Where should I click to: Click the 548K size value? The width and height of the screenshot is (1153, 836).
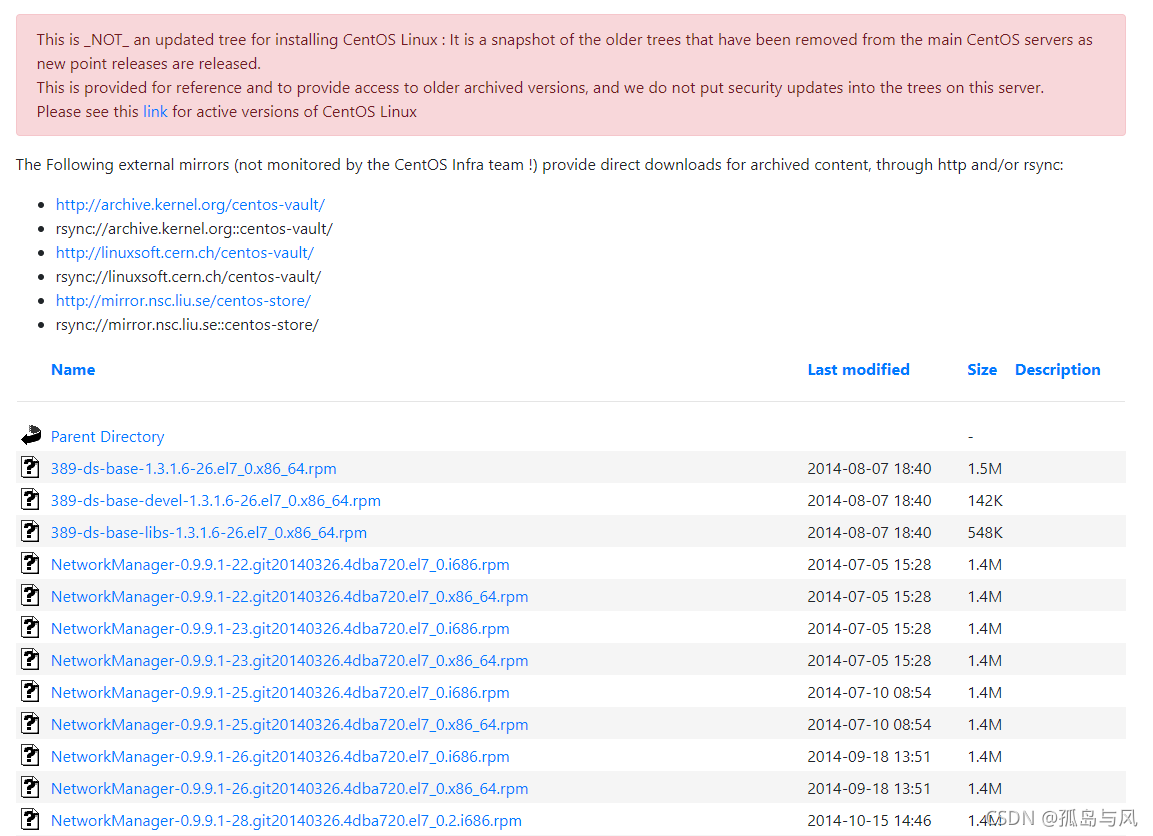pyautogui.click(x=985, y=532)
